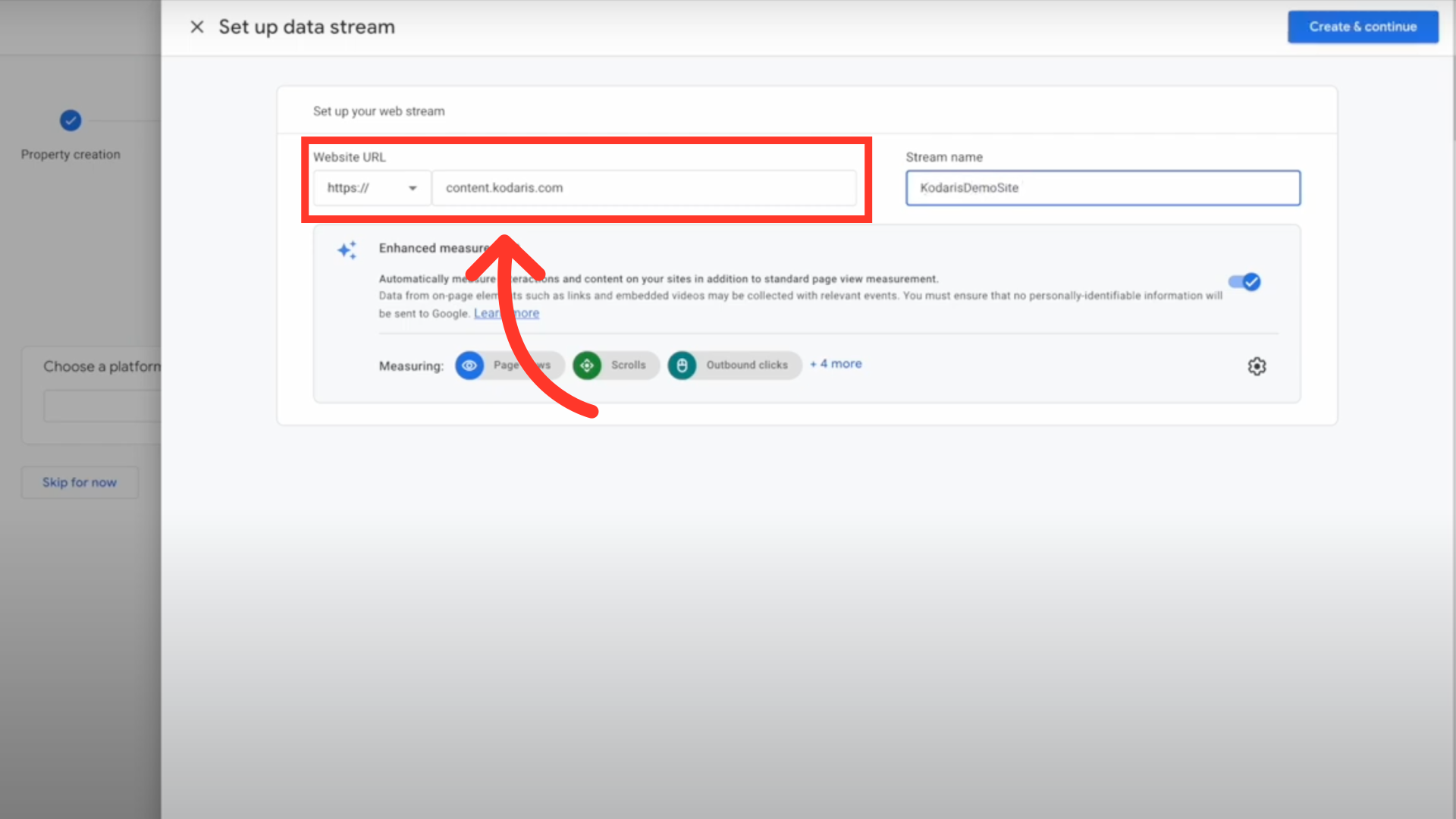This screenshot has width=1456, height=819.
Task: Click the Website URL input field
Action: pyautogui.click(x=643, y=188)
